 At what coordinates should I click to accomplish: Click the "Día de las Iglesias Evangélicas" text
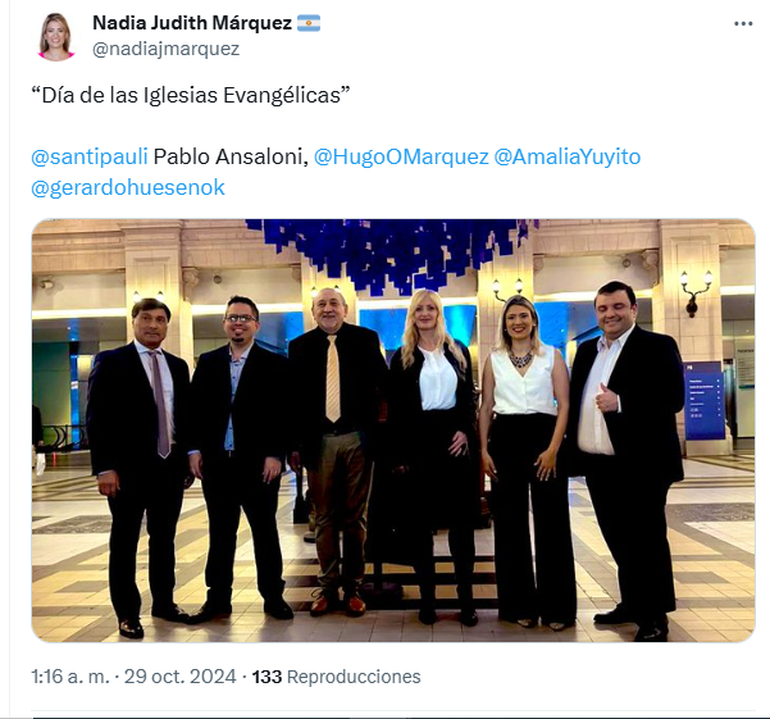pyautogui.click(x=191, y=95)
